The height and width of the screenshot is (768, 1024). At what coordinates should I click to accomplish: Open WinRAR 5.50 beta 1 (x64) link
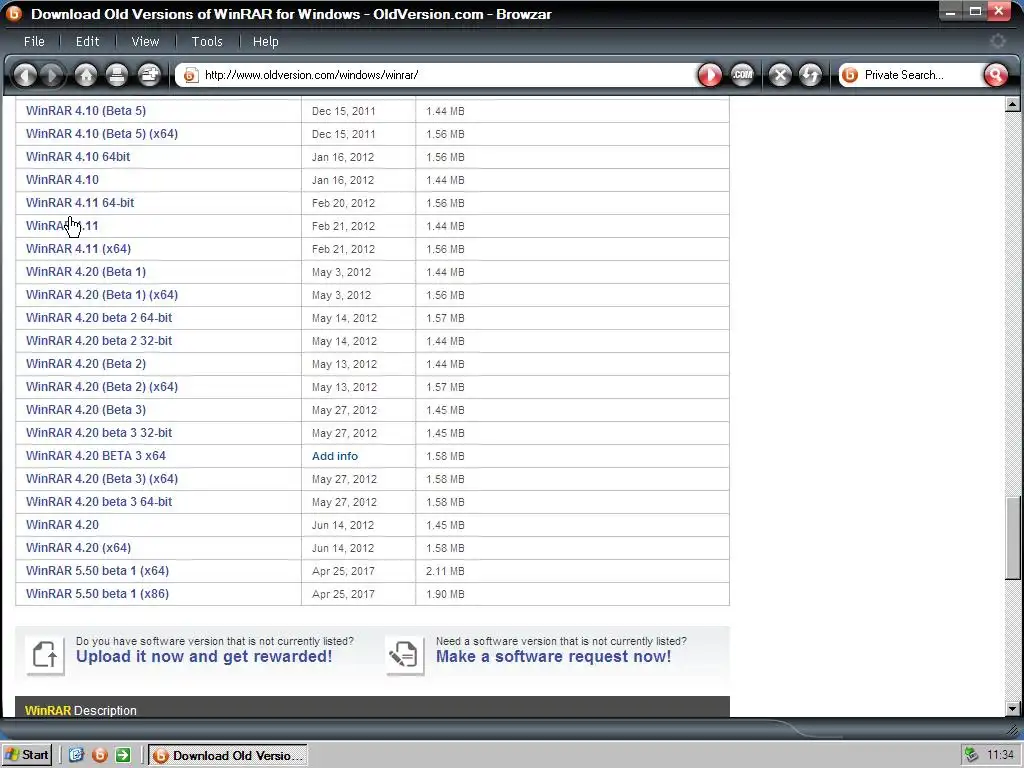[x=97, y=571]
